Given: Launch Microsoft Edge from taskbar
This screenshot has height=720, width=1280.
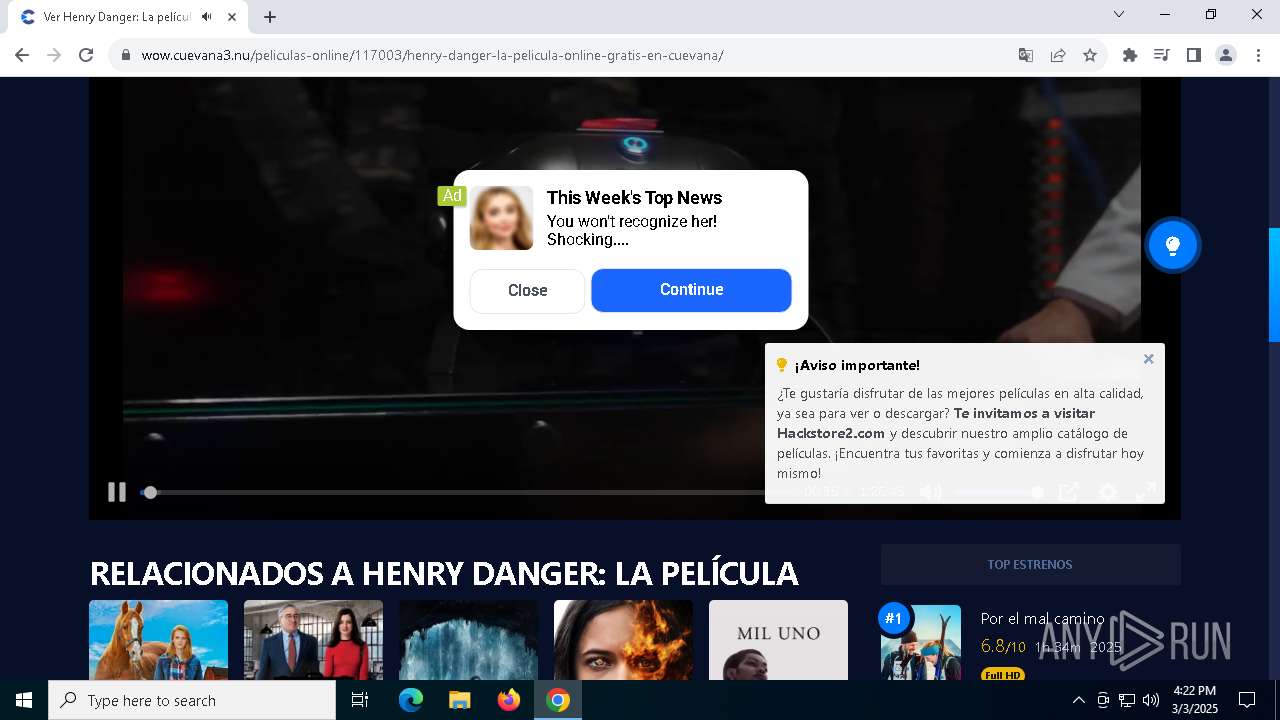Looking at the screenshot, I should click(410, 700).
